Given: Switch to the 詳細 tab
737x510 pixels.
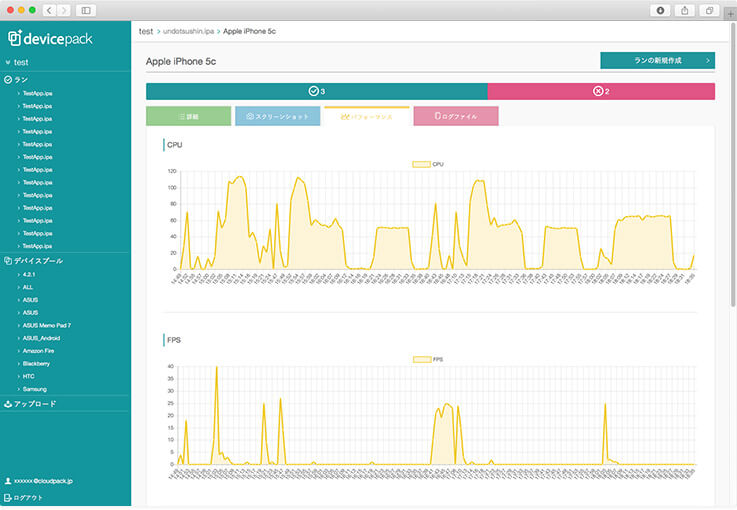Looking at the screenshot, I should (x=188, y=116).
